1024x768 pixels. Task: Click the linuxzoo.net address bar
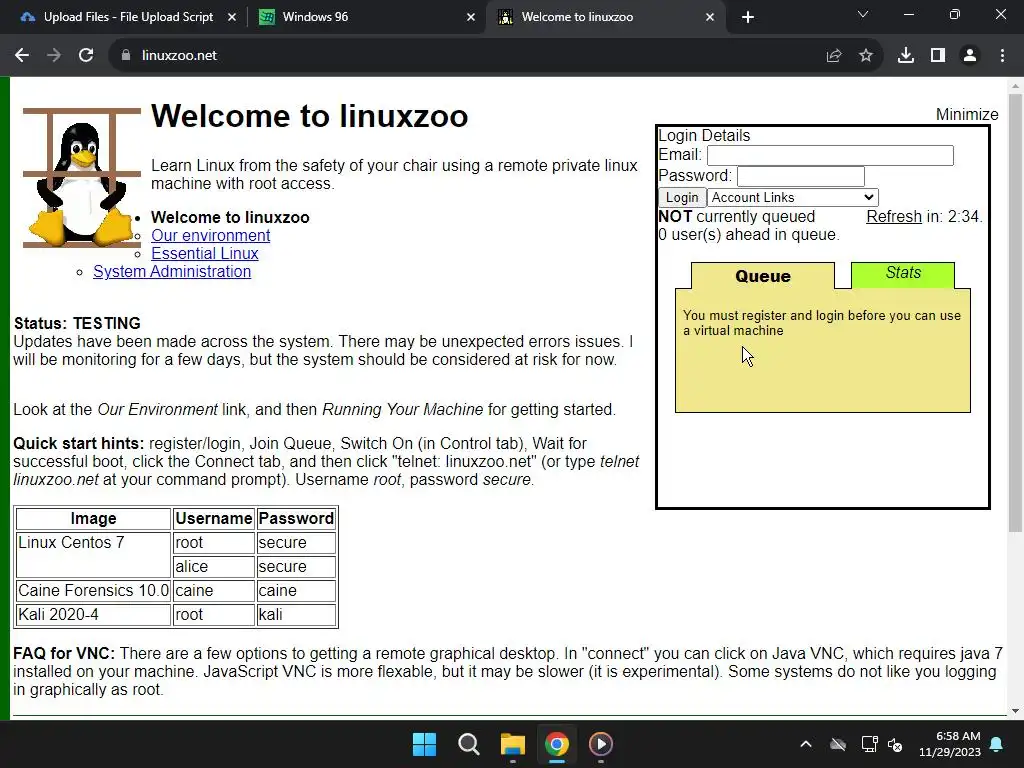coord(470,56)
